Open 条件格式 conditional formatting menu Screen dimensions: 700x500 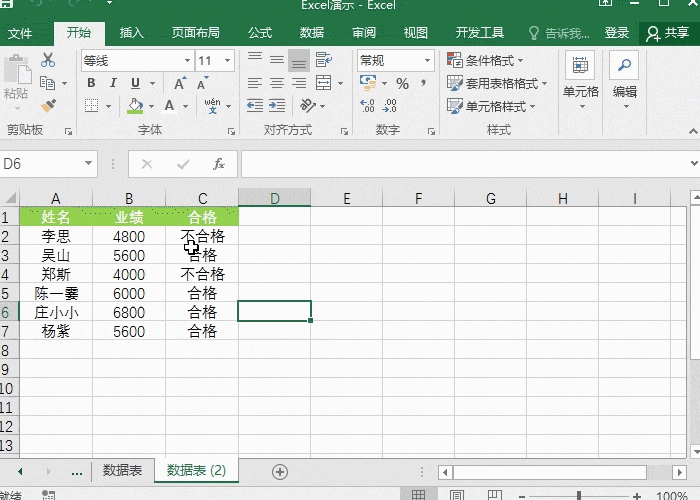click(492, 61)
